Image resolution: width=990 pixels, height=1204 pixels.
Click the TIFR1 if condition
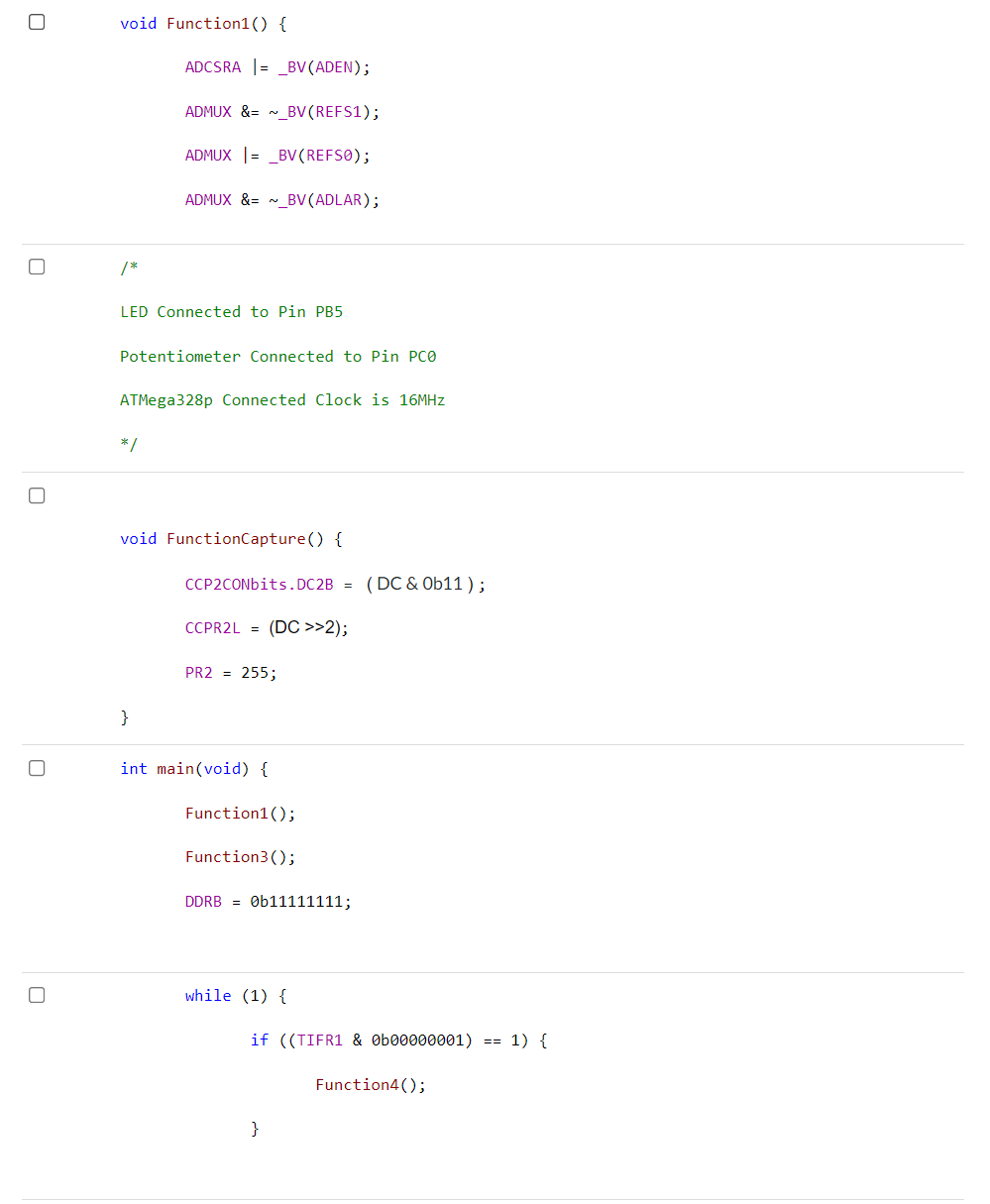[396, 1040]
